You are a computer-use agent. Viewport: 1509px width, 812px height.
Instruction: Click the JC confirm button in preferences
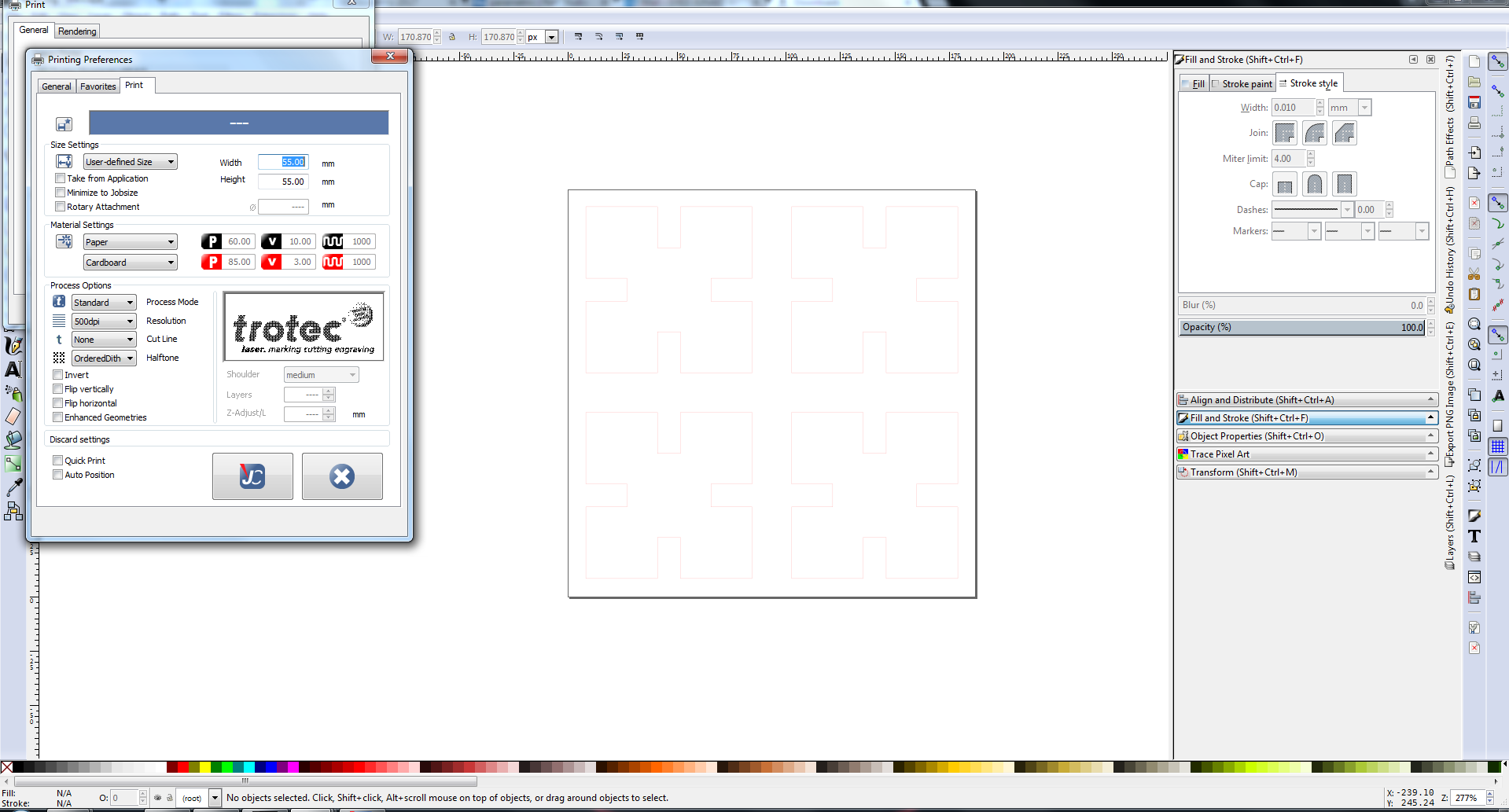click(252, 476)
